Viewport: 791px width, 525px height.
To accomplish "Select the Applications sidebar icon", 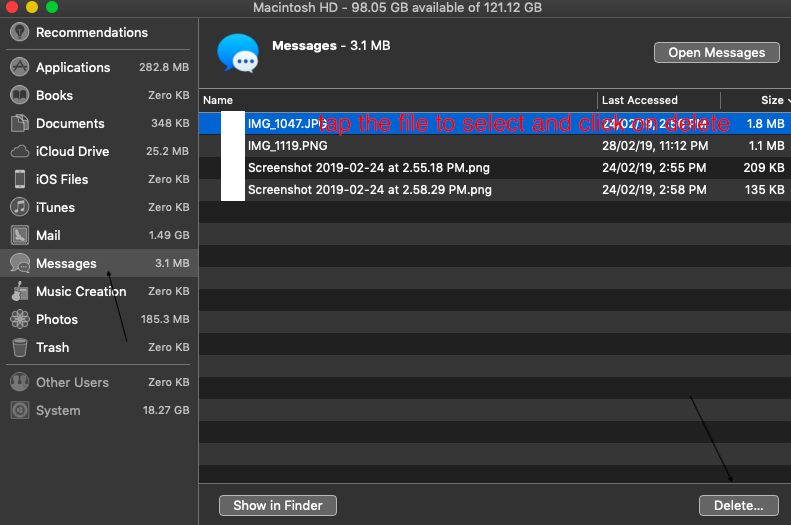I will click(19, 67).
